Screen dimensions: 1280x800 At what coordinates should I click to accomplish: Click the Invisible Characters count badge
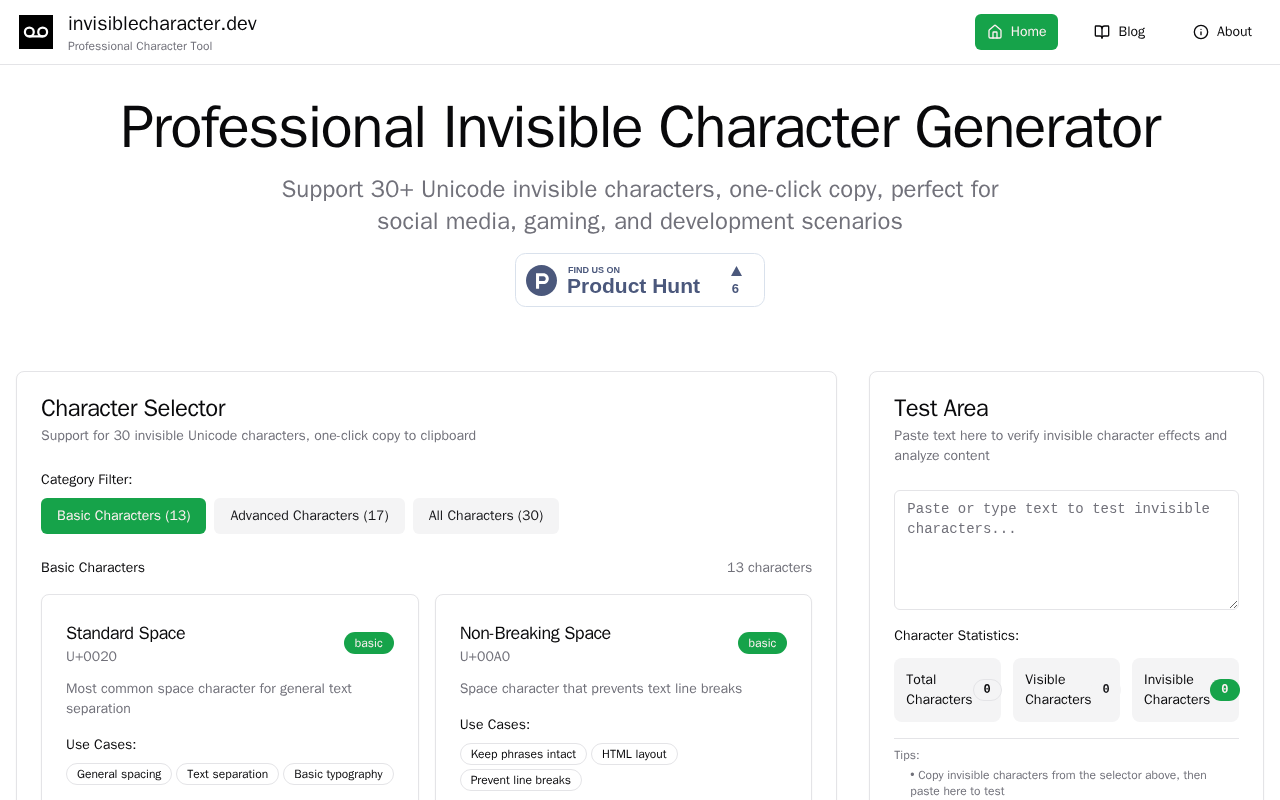click(x=1224, y=690)
